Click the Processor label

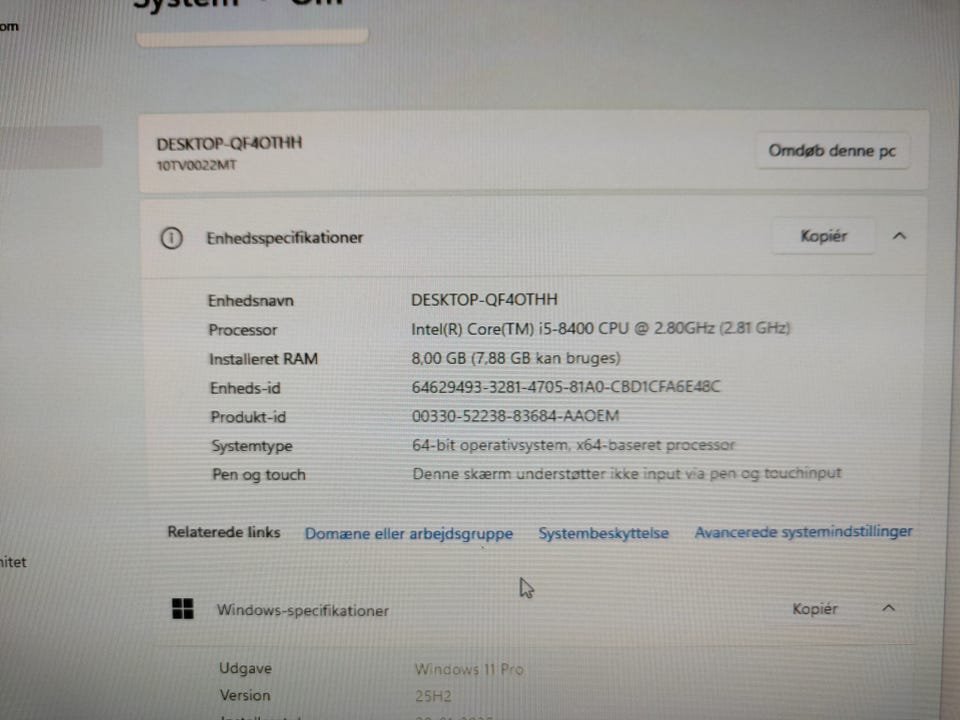coord(242,330)
